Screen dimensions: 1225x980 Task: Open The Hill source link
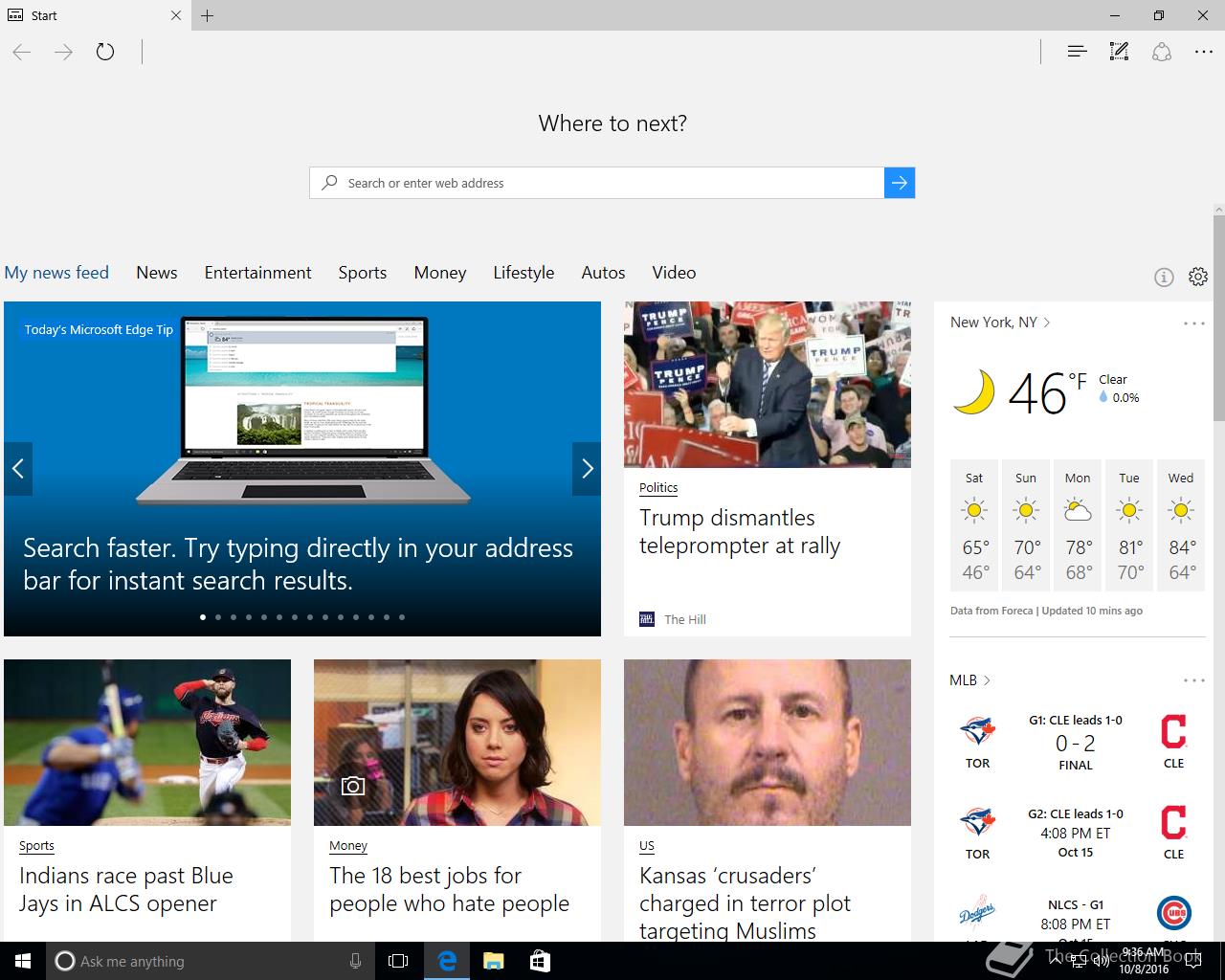pyautogui.click(x=673, y=619)
